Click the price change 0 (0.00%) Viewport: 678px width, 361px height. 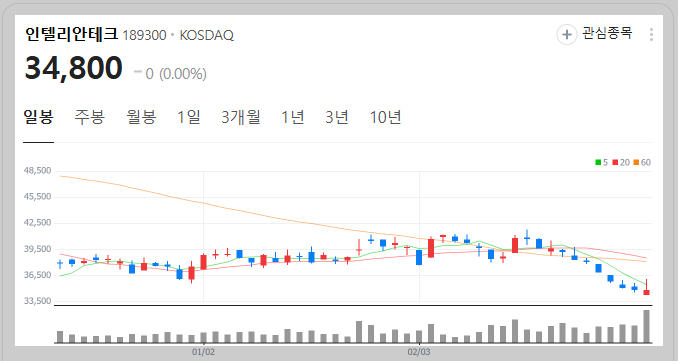[176, 74]
